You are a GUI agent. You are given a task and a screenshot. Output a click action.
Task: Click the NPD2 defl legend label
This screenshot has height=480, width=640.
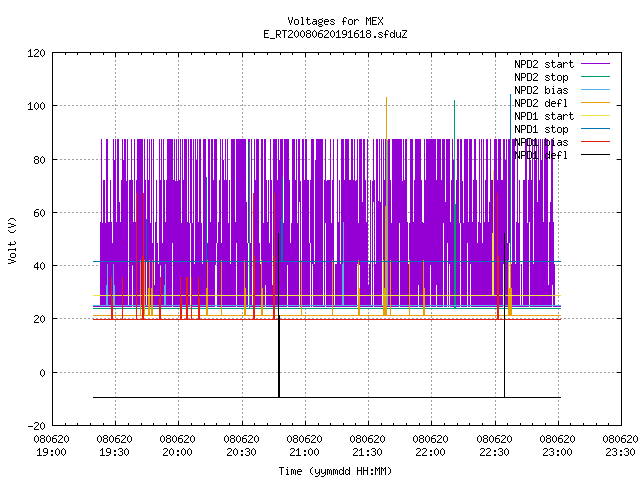pyautogui.click(x=541, y=103)
